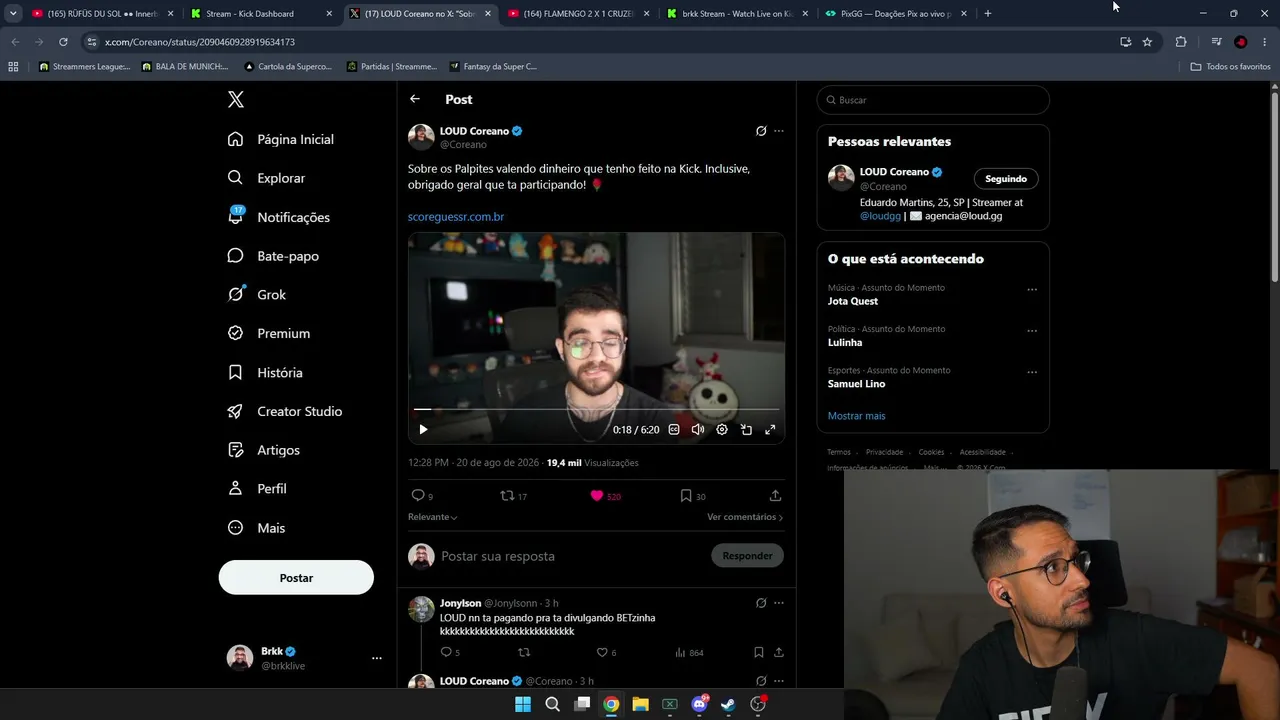Viewport: 1280px width, 720px height.
Task: Click the Postar button
Action: coord(296,578)
